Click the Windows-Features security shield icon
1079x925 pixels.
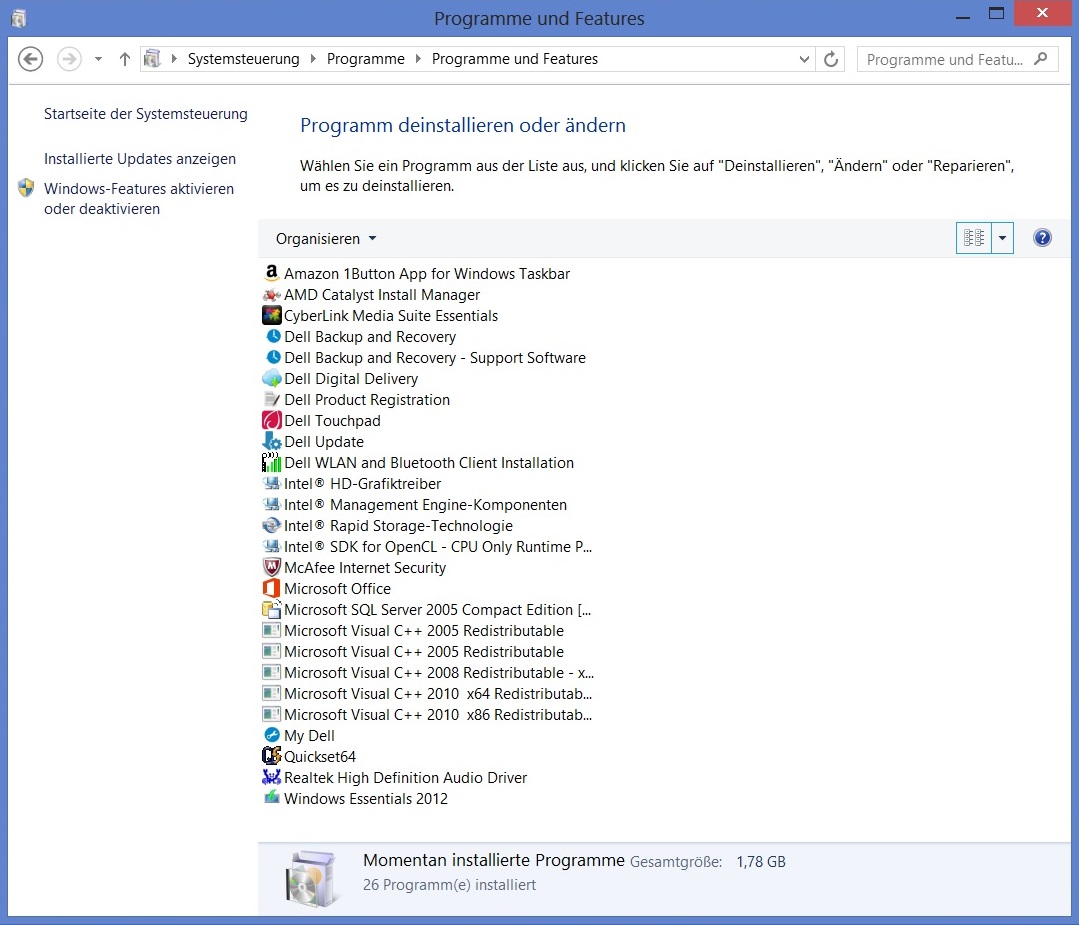[x=26, y=188]
